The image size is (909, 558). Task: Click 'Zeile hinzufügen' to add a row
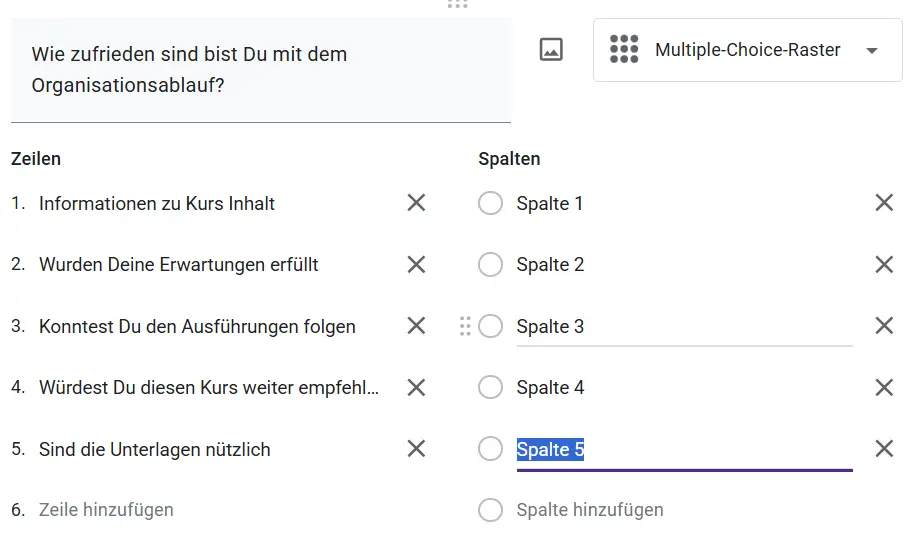pos(106,510)
